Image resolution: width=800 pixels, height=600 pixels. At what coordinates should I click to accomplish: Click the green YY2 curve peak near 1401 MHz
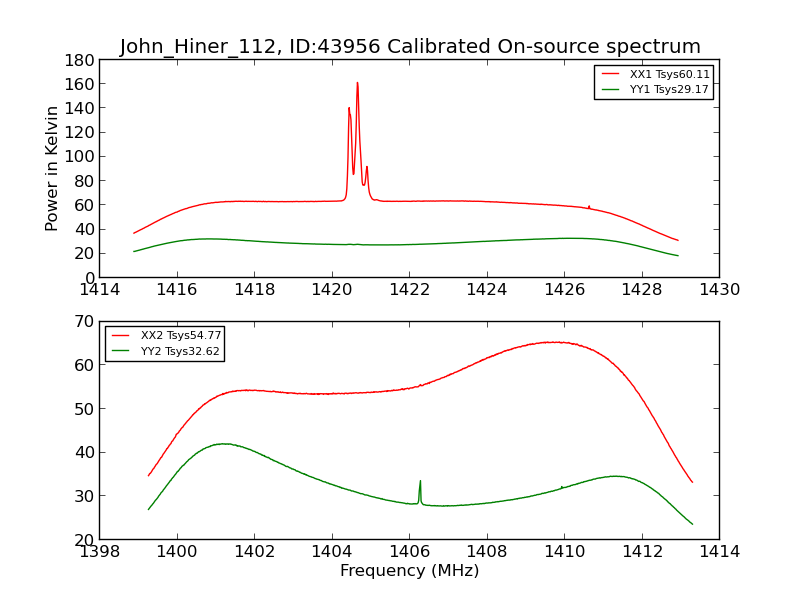224,444
